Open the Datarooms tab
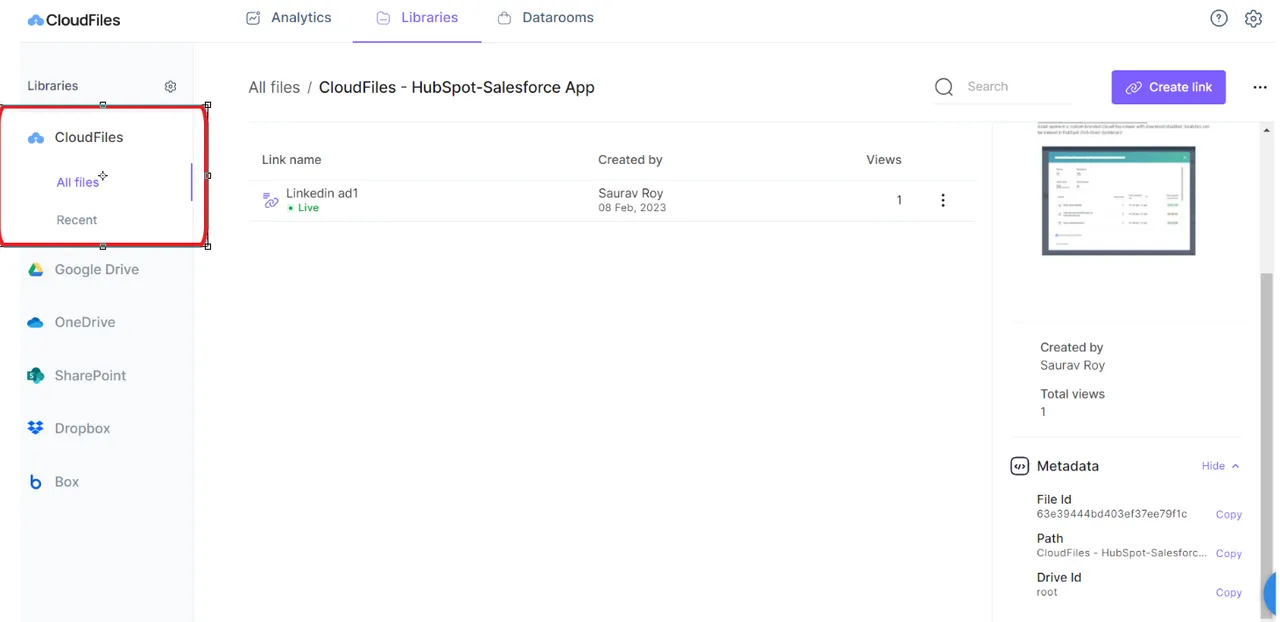 point(545,17)
